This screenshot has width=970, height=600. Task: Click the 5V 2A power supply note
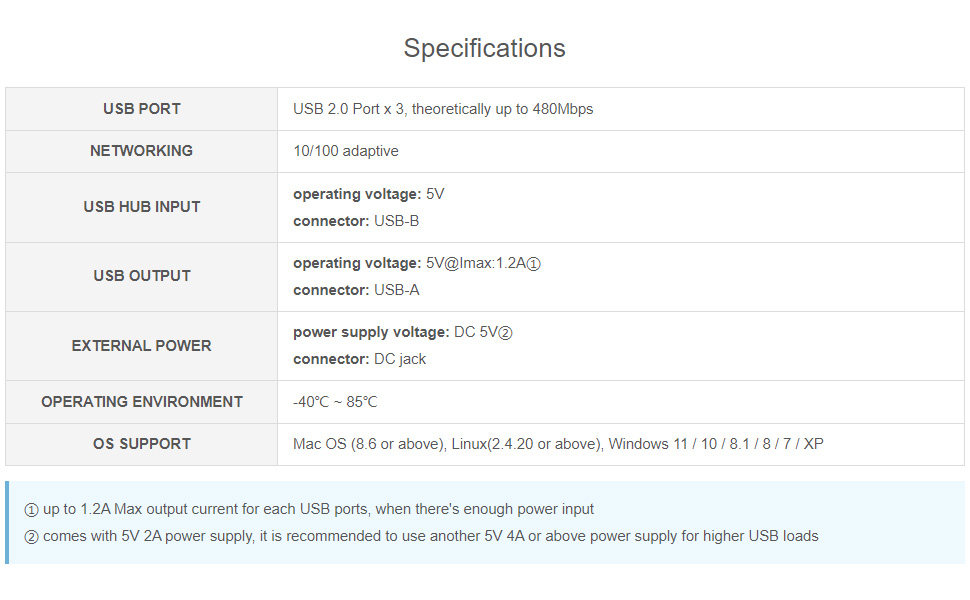pyautogui.click(x=431, y=536)
